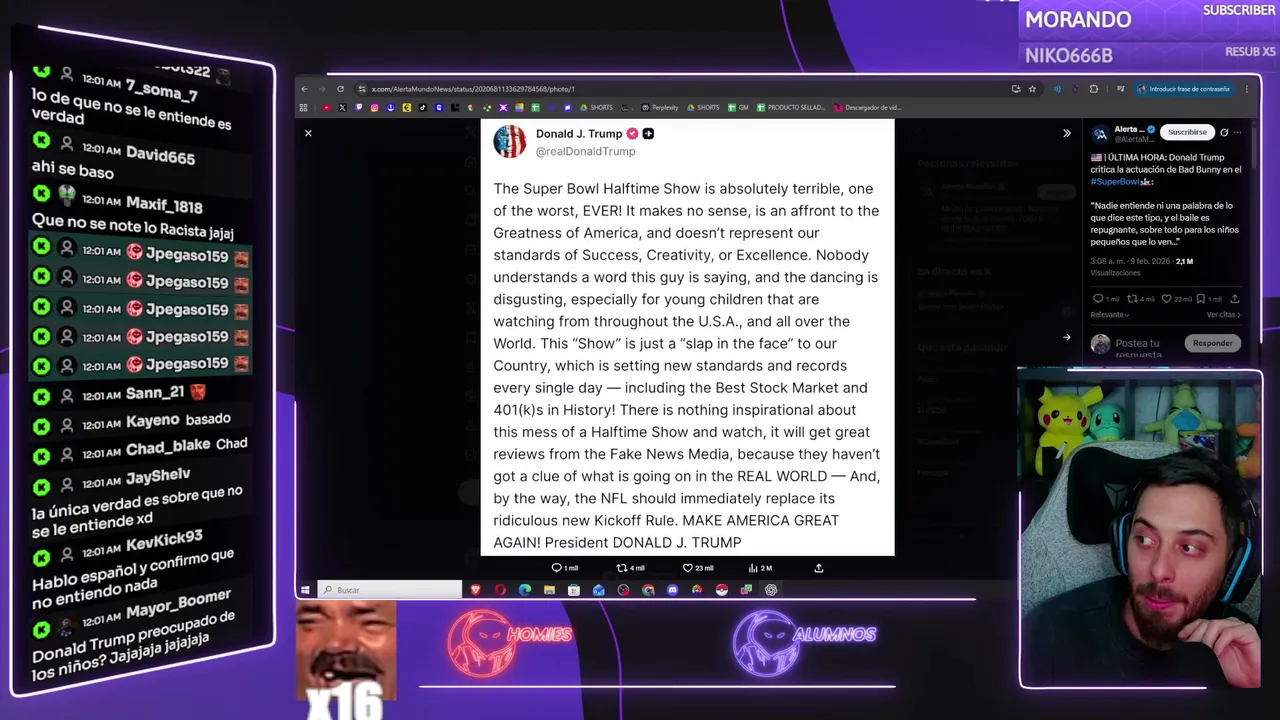
Task: Click chat username Sann_21
Action: coord(155,393)
